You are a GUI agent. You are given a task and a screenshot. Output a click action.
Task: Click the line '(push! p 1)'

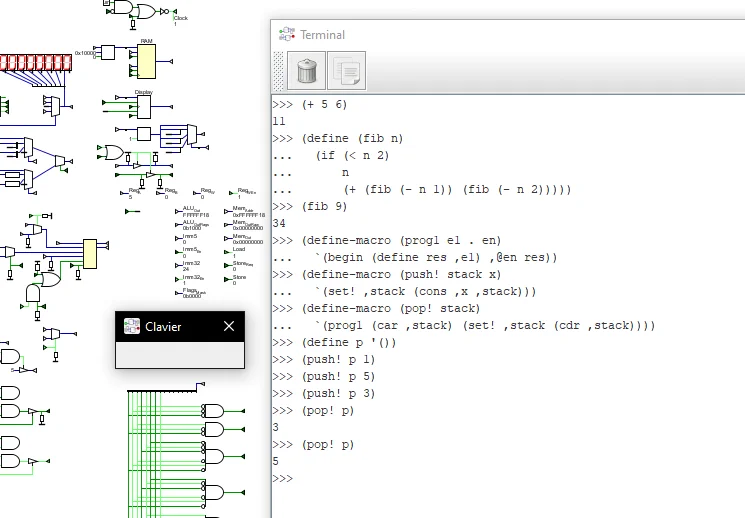point(339,360)
